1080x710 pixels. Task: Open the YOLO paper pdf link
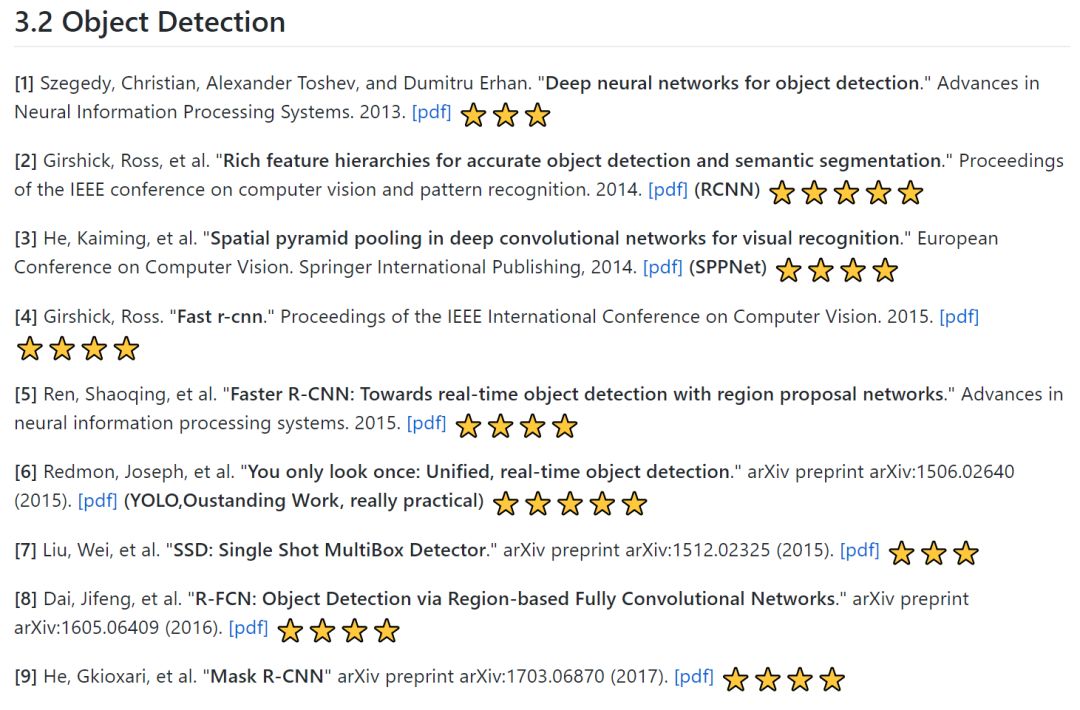[x=98, y=501]
